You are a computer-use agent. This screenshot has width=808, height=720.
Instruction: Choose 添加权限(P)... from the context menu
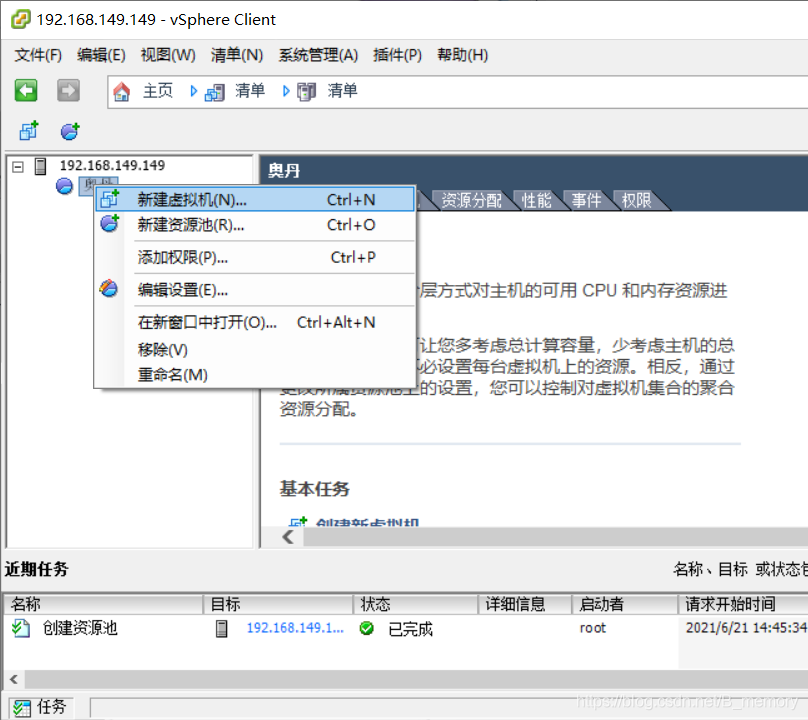coord(255,257)
